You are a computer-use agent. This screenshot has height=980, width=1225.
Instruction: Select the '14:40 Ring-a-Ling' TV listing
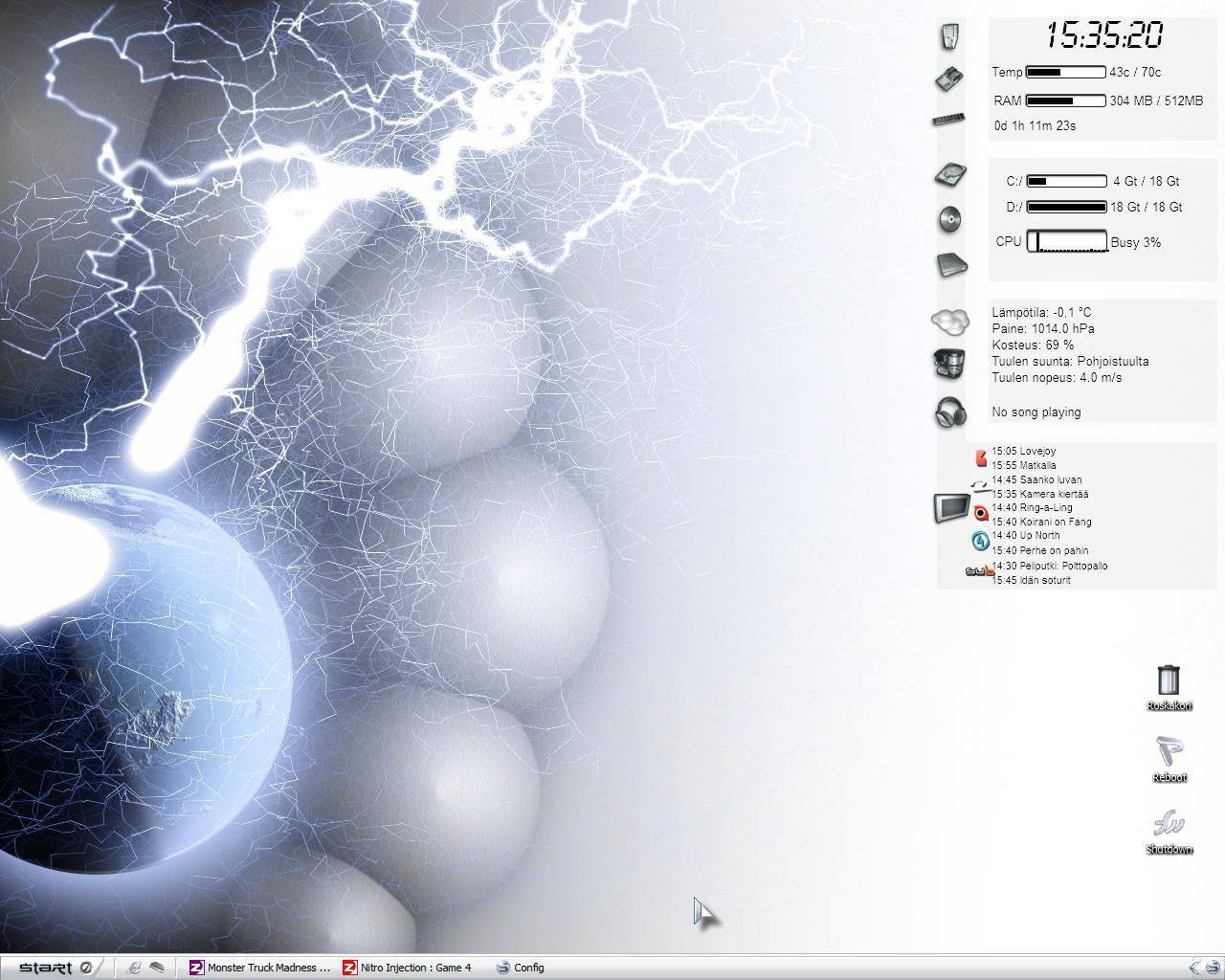point(1032,507)
